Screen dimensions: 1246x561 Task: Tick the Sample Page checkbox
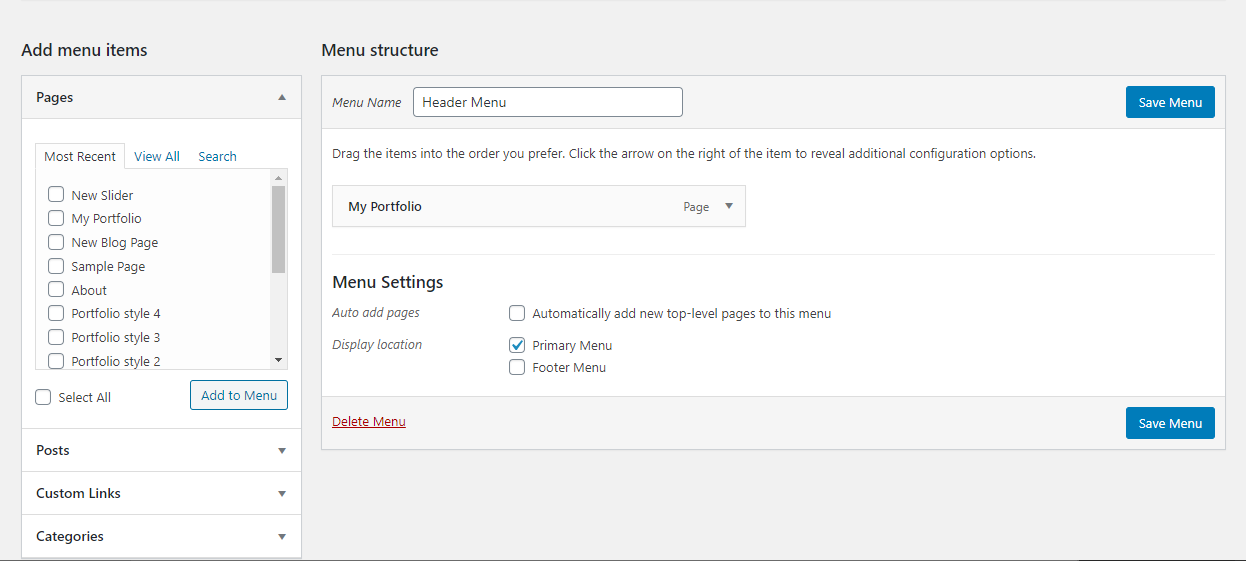[56, 266]
